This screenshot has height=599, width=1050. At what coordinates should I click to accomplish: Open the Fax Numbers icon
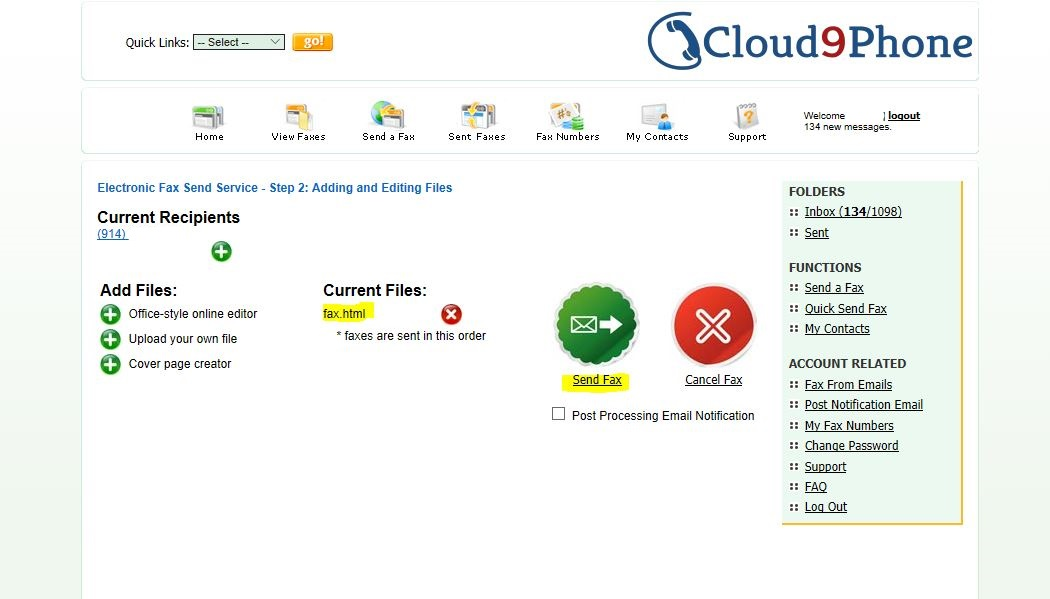[x=567, y=116]
